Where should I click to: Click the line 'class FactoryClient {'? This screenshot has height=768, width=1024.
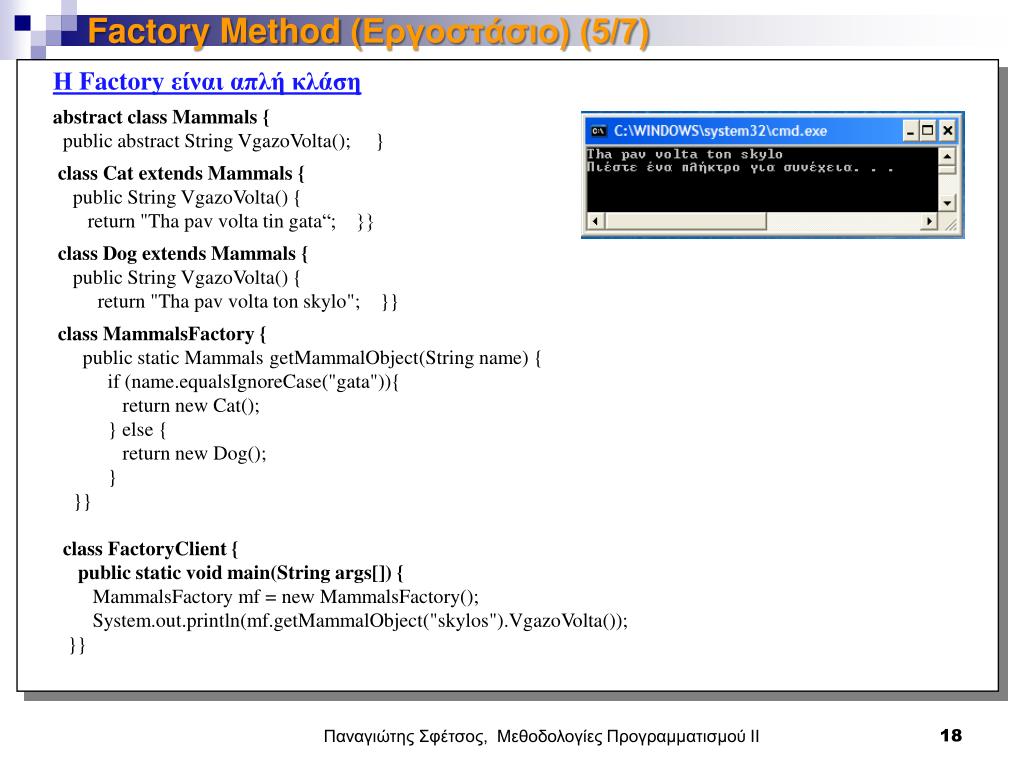click(x=150, y=549)
